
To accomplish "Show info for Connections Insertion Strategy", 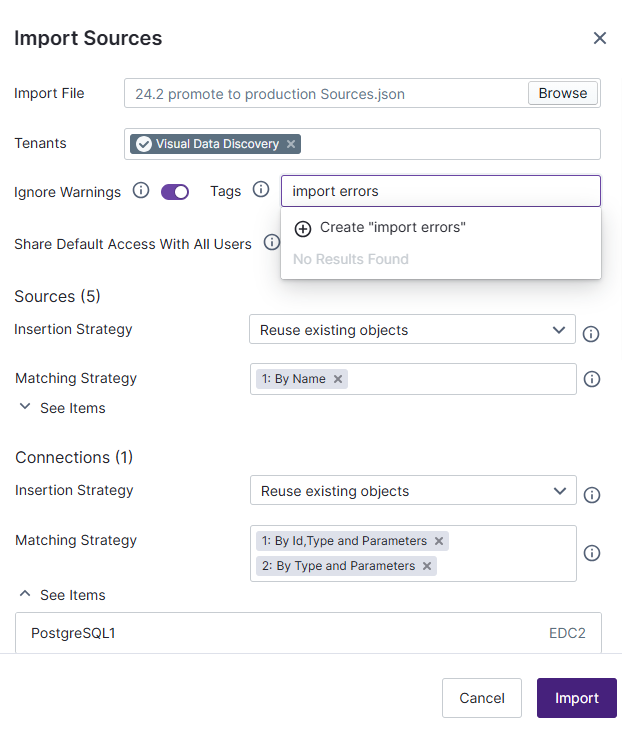I will pyautogui.click(x=592, y=495).
